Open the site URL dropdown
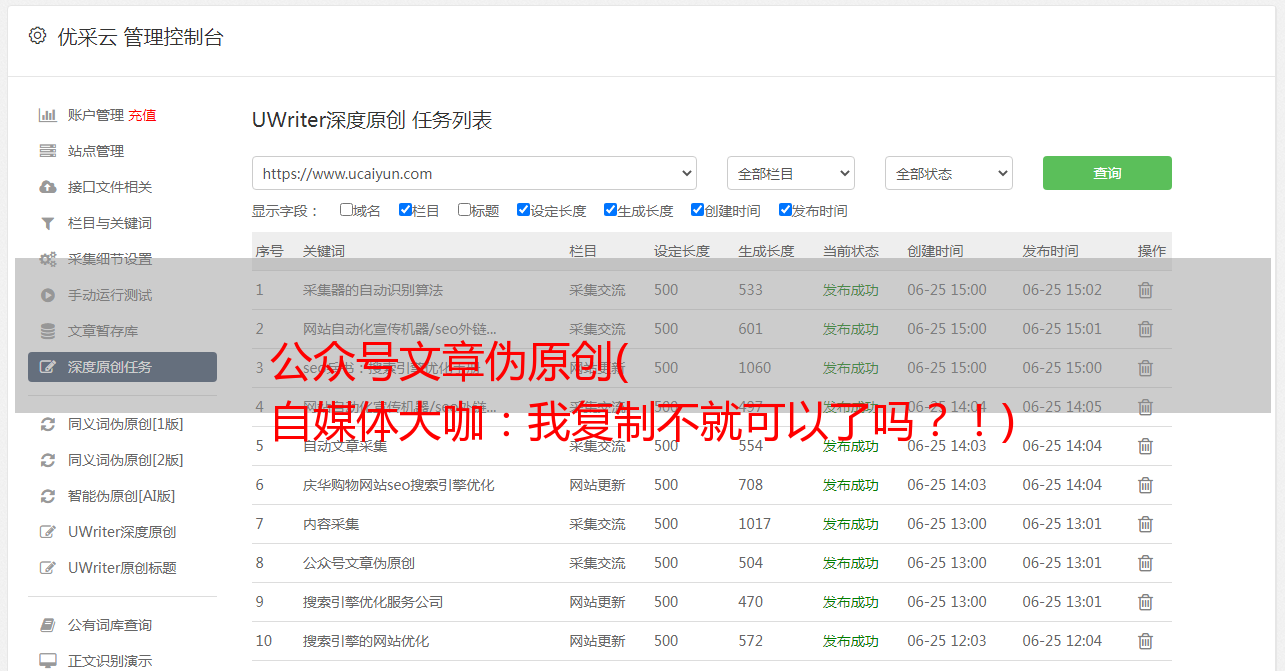This screenshot has height=671, width=1285. point(474,173)
